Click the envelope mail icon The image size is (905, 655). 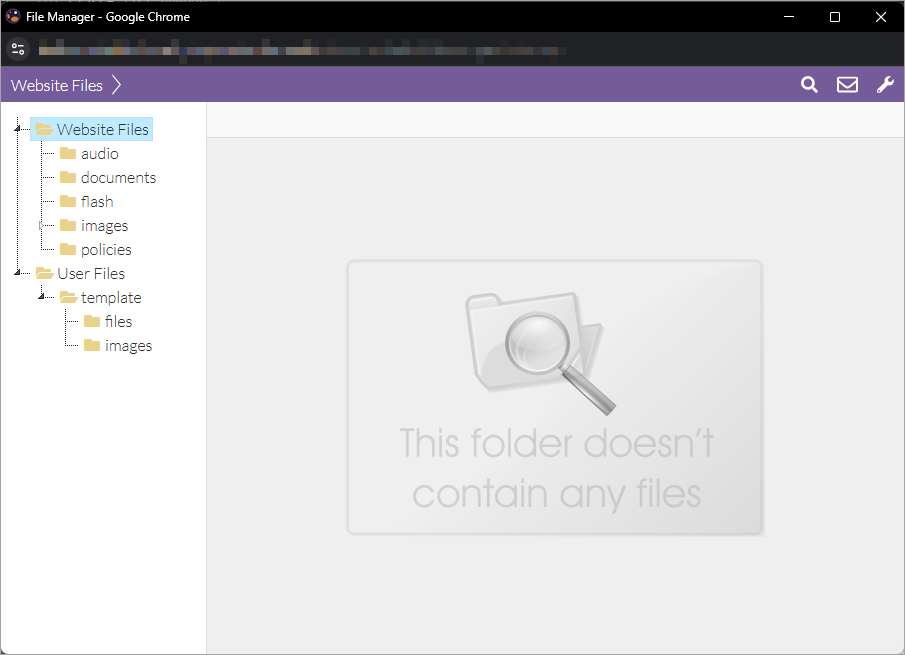(847, 85)
